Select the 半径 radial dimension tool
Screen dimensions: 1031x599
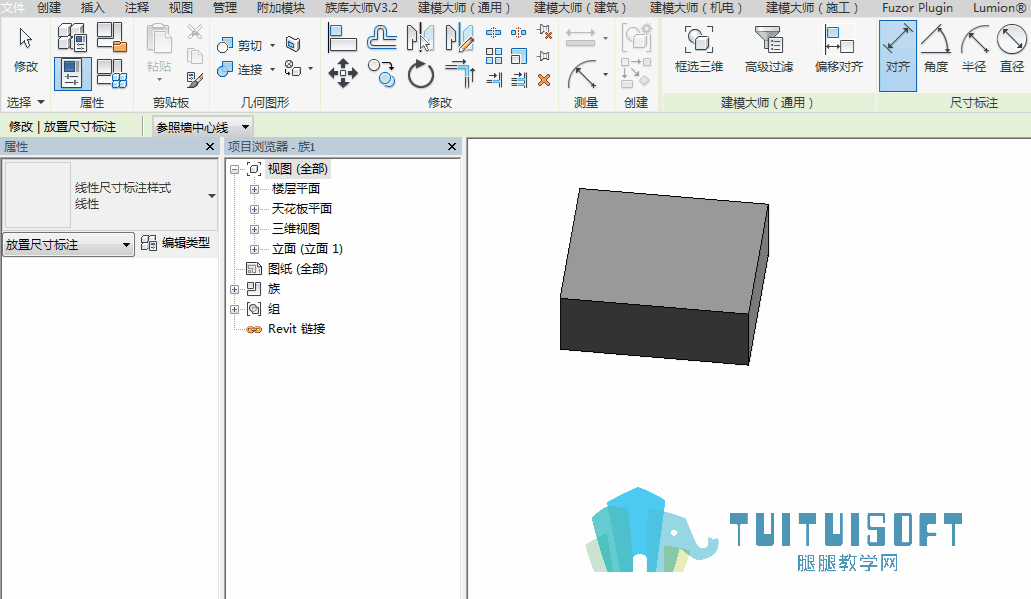click(974, 49)
